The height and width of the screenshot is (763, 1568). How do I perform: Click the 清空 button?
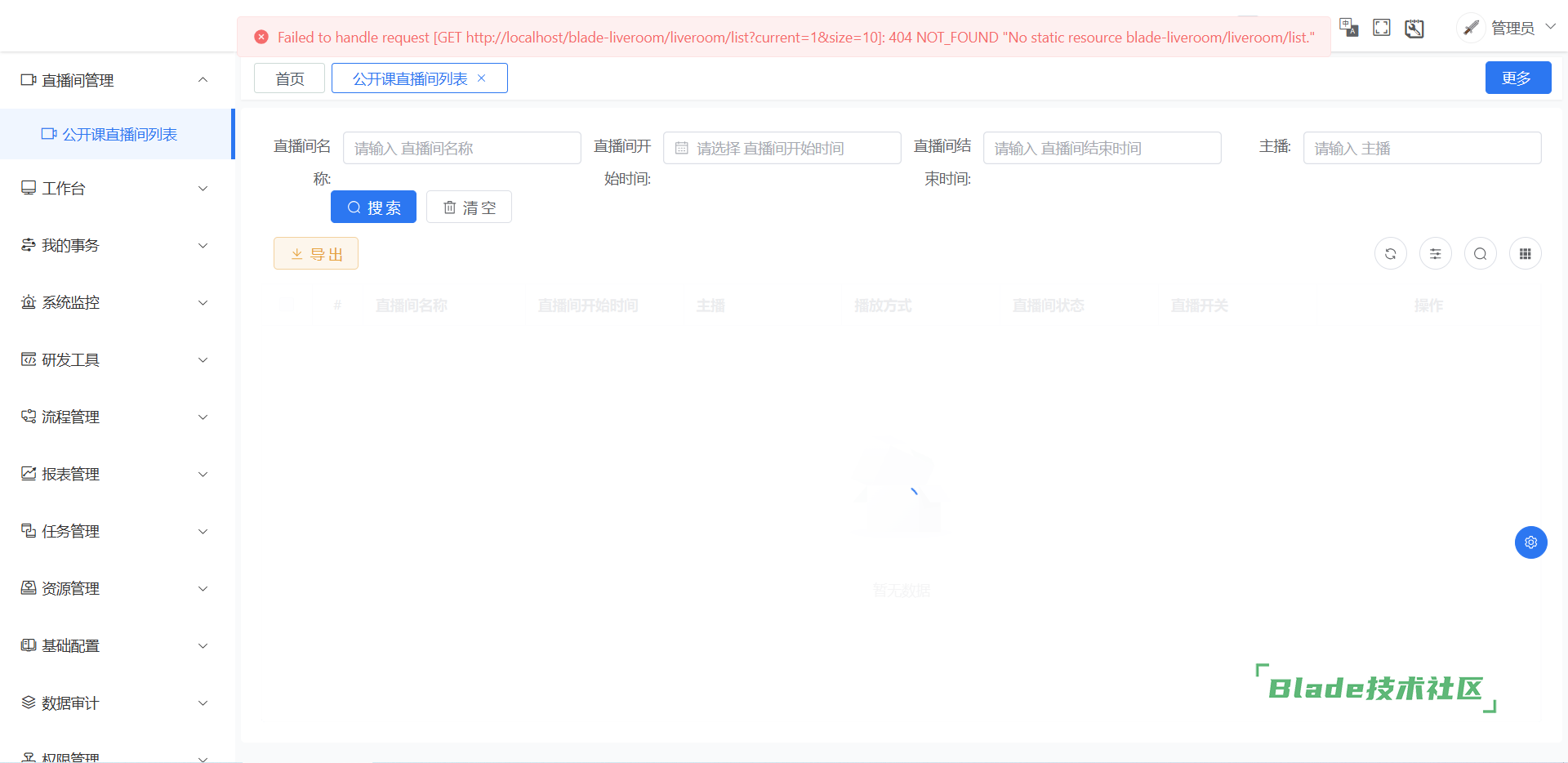click(x=469, y=207)
